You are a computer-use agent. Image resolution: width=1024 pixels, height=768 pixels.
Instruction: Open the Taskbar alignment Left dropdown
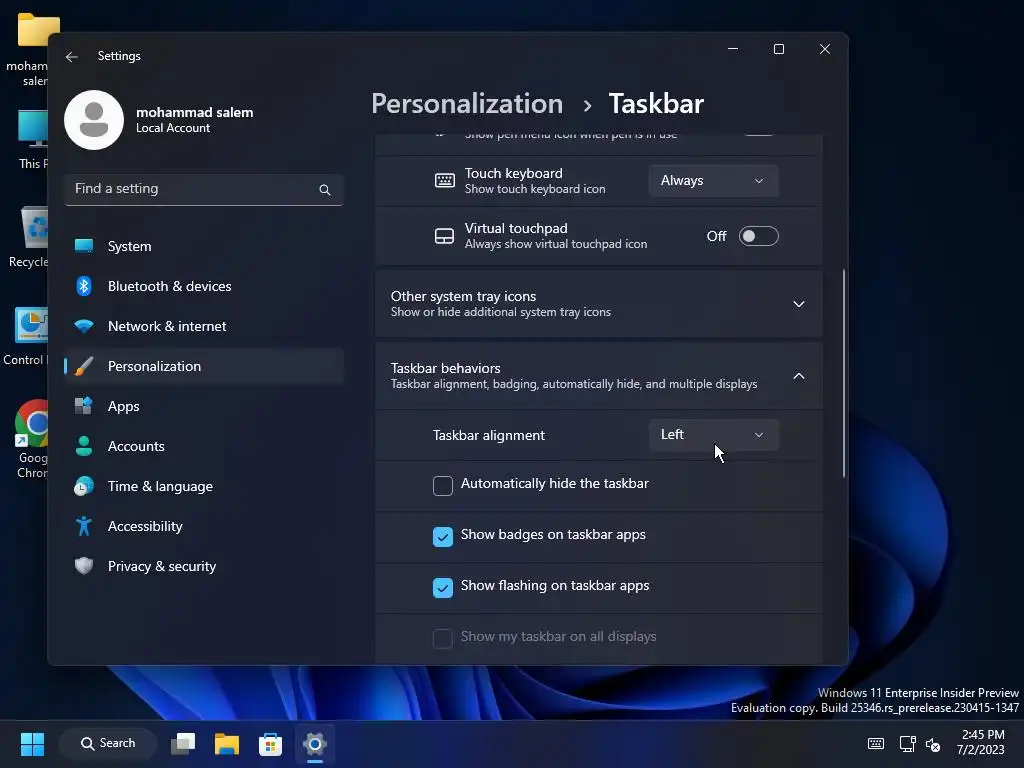pos(713,435)
